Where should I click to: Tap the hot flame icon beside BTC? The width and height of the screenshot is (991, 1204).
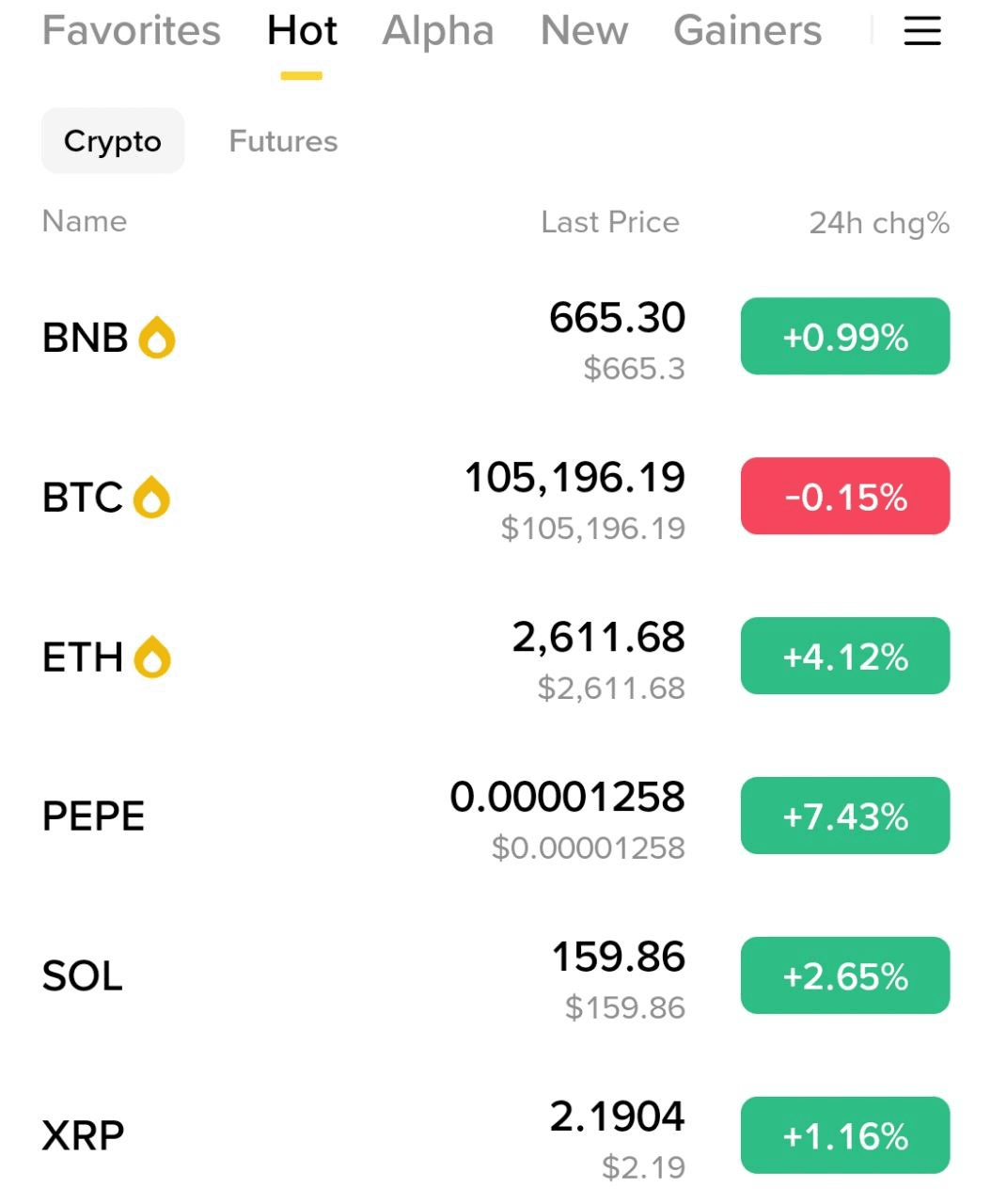point(151,498)
